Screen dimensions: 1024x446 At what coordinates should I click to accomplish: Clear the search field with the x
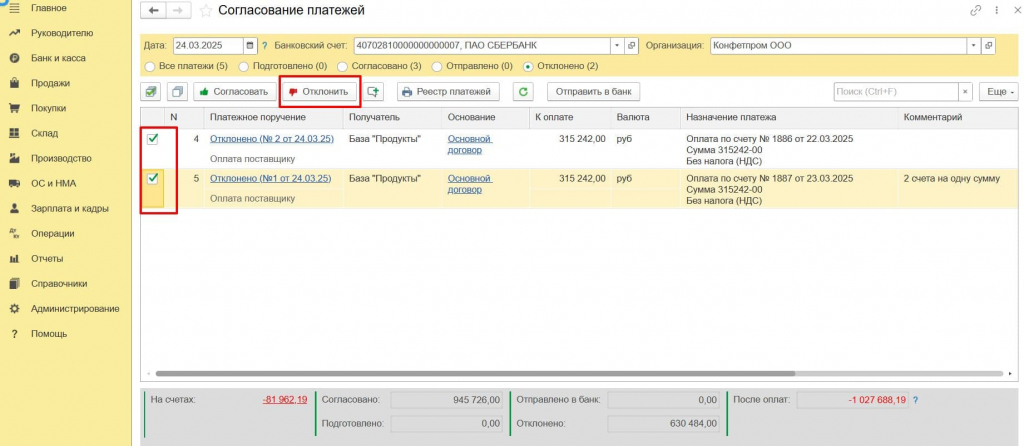[965, 92]
